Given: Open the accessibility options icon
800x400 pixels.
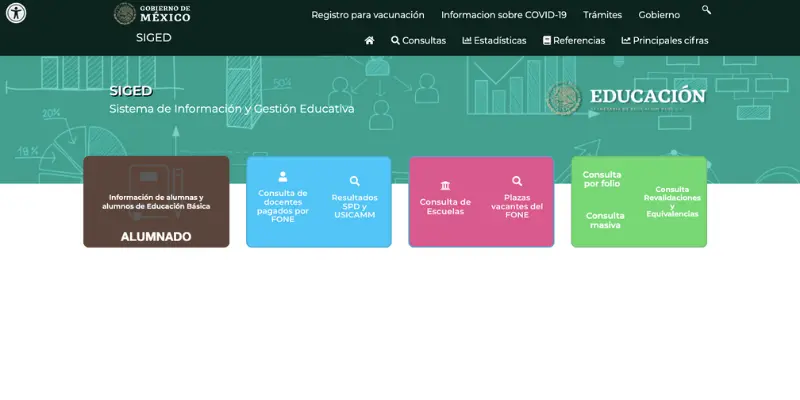Looking at the screenshot, I should [x=16, y=13].
